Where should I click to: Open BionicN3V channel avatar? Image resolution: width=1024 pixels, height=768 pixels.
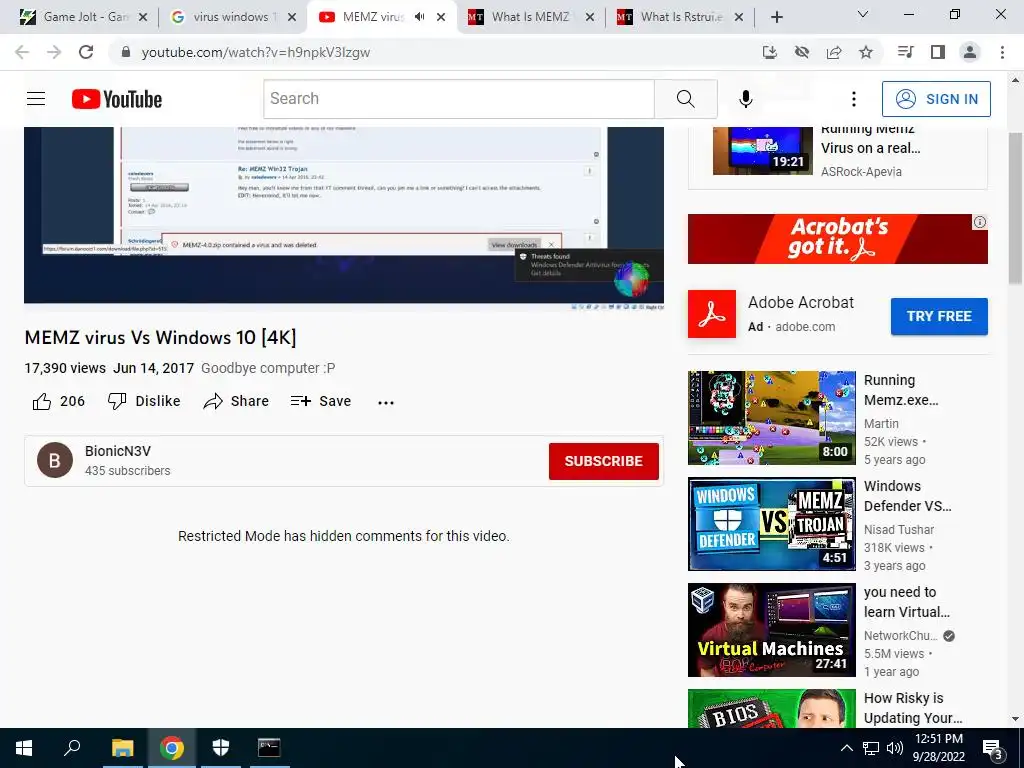pyautogui.click(x=55, y=460)
